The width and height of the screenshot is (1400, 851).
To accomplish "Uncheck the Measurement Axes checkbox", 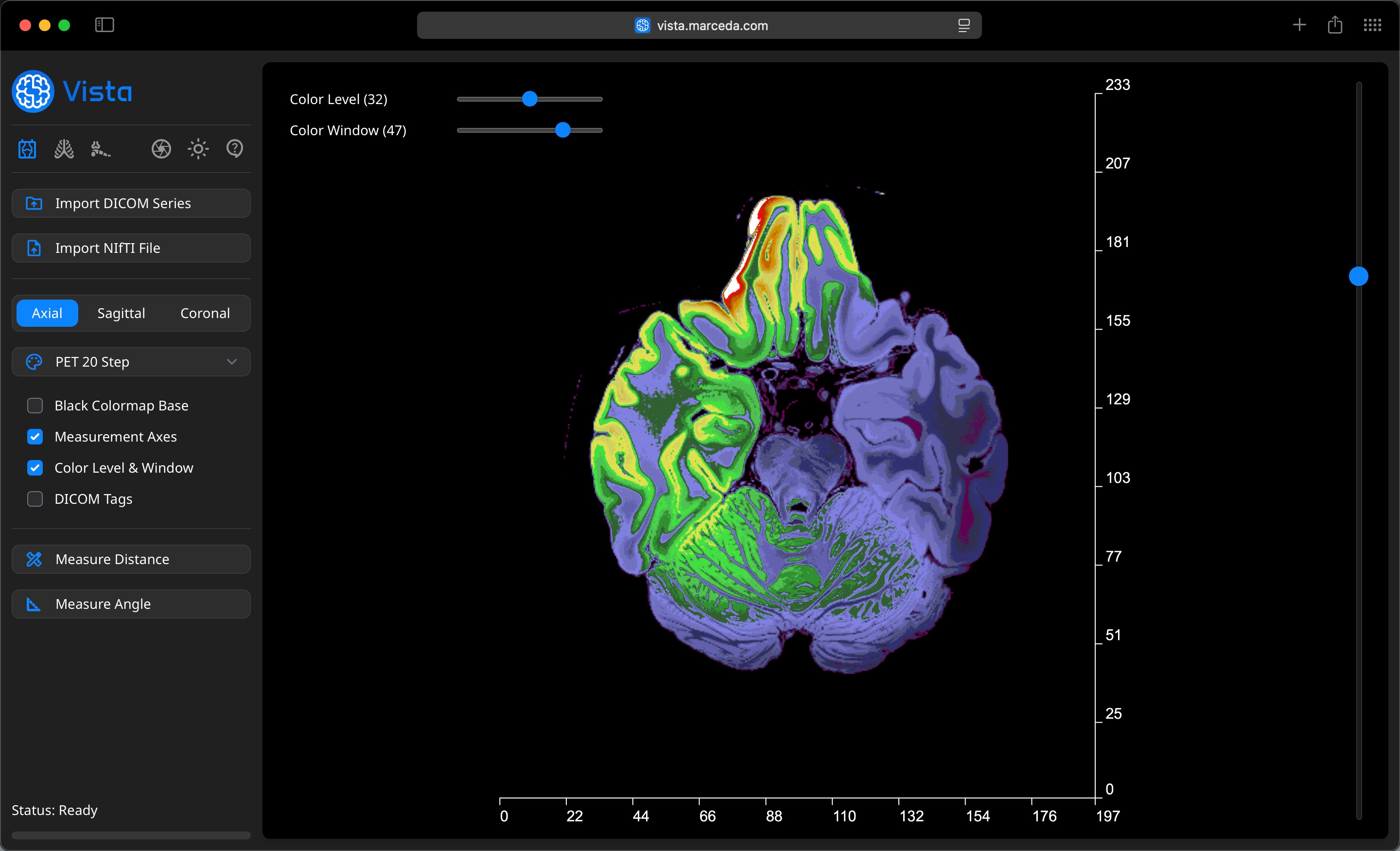I will [35, 437].
